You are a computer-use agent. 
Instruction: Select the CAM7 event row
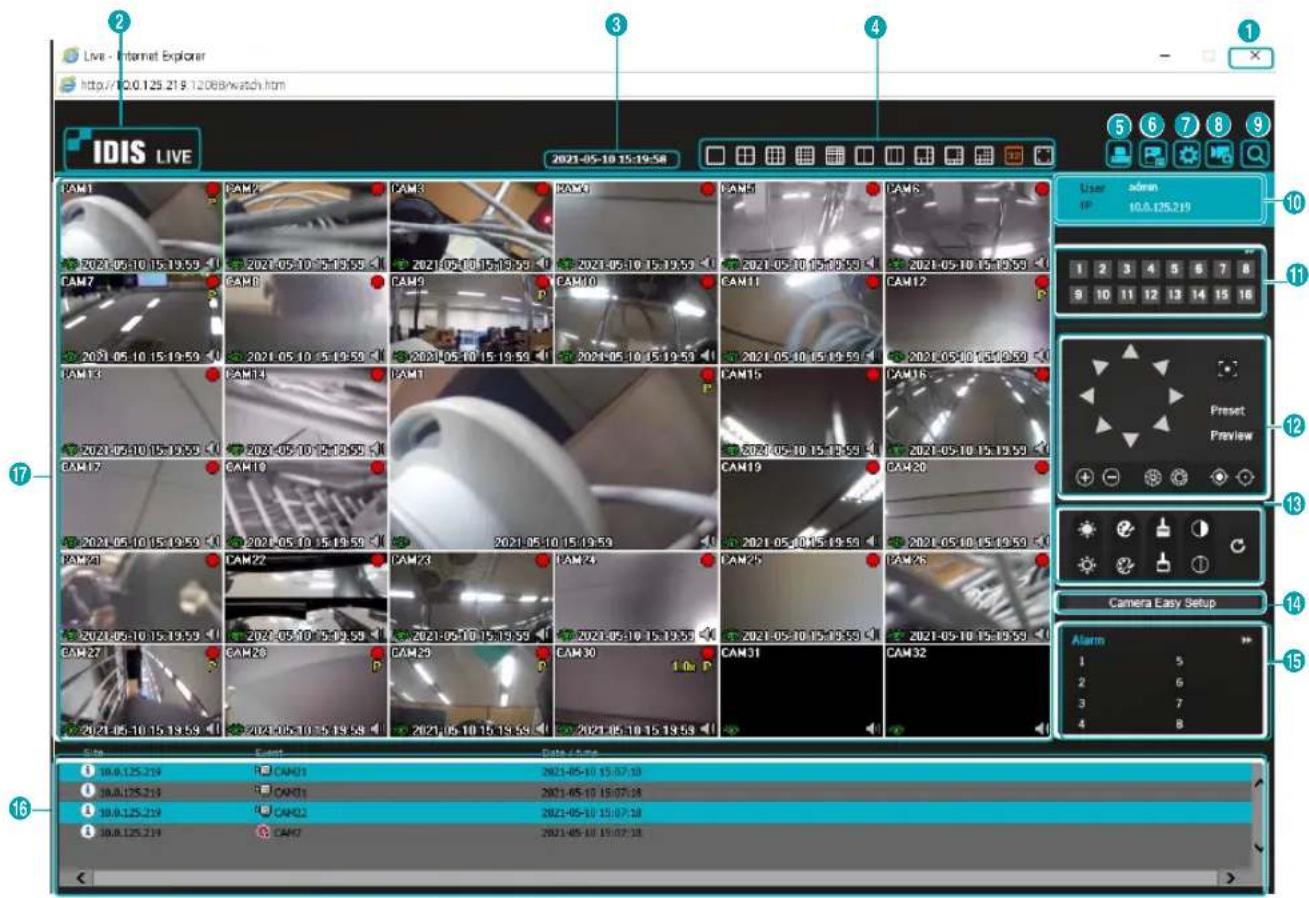(x=654, y=832)
